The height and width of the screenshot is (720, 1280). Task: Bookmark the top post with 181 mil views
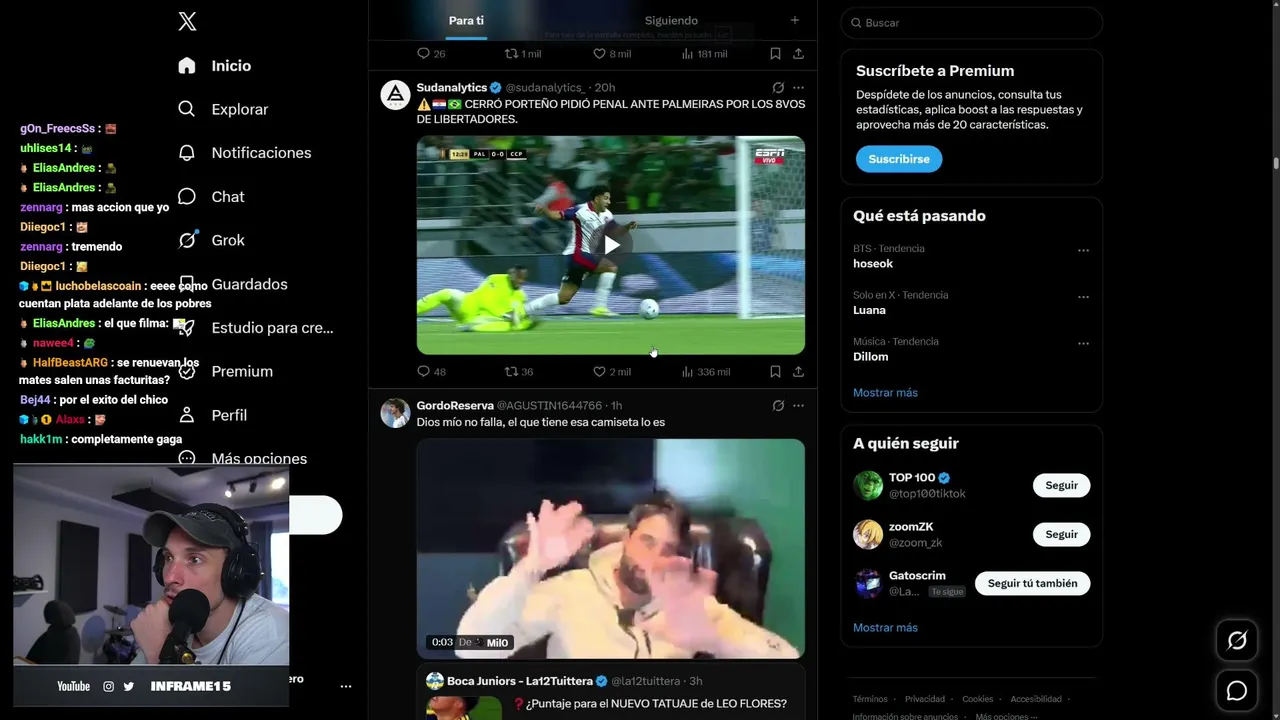[775, 54]
